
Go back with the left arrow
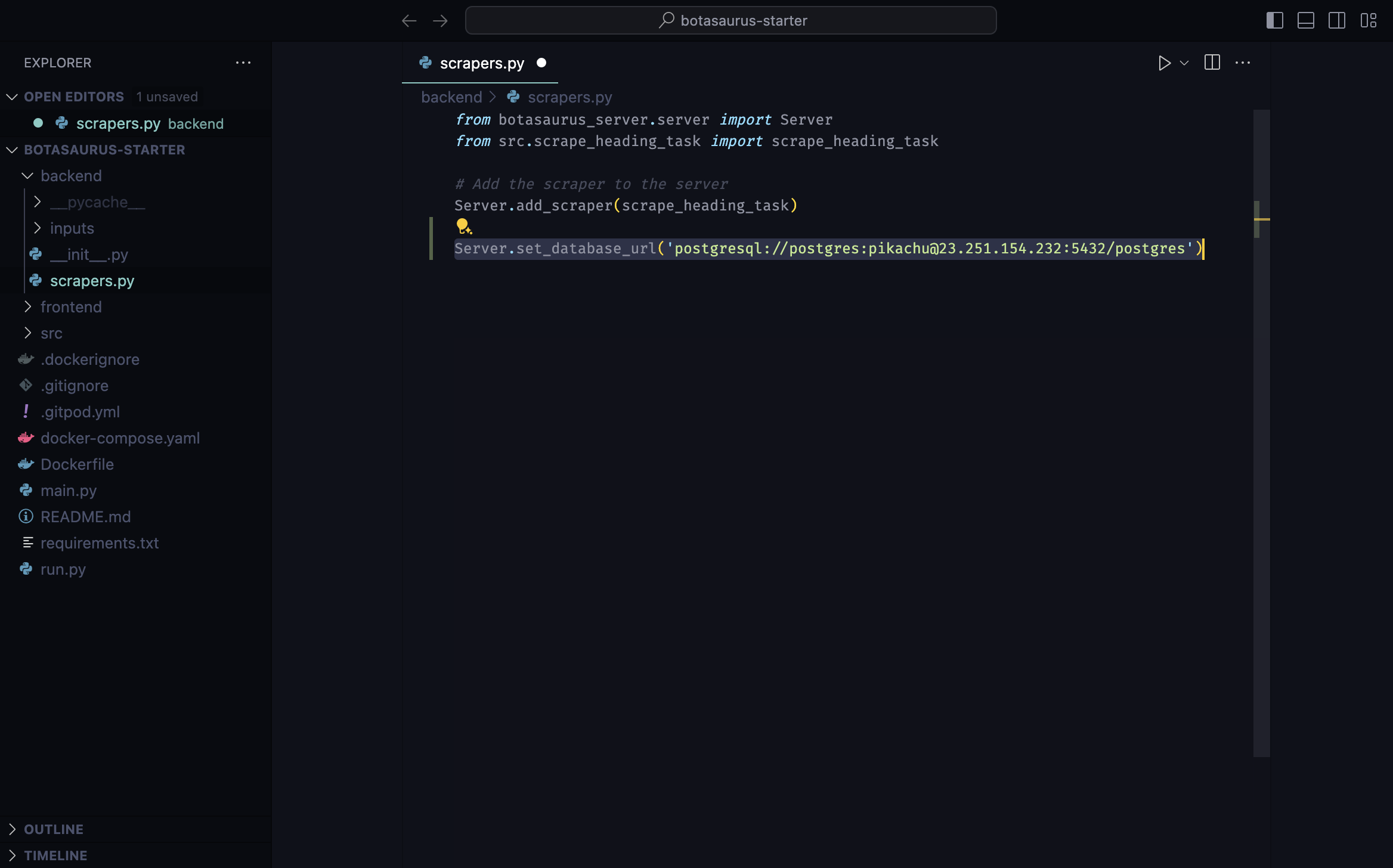[x=409, y=21]
